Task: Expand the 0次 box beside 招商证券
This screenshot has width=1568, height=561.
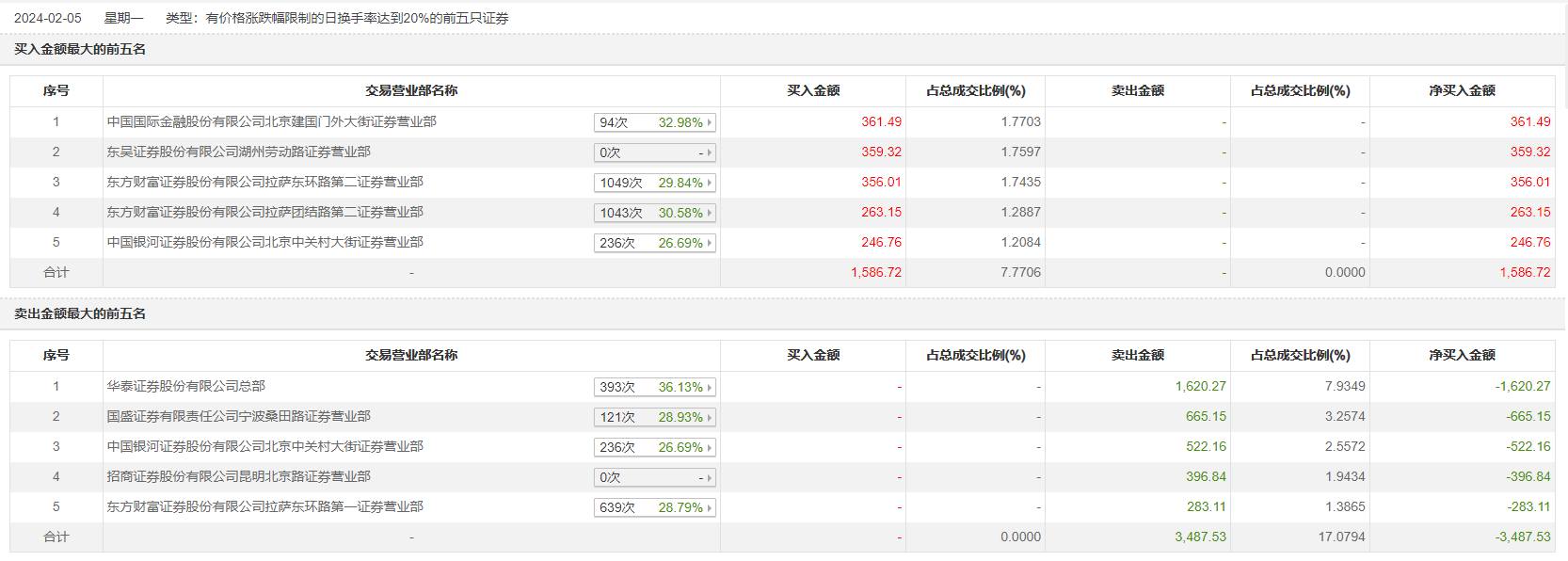Action: pos(655,477)
